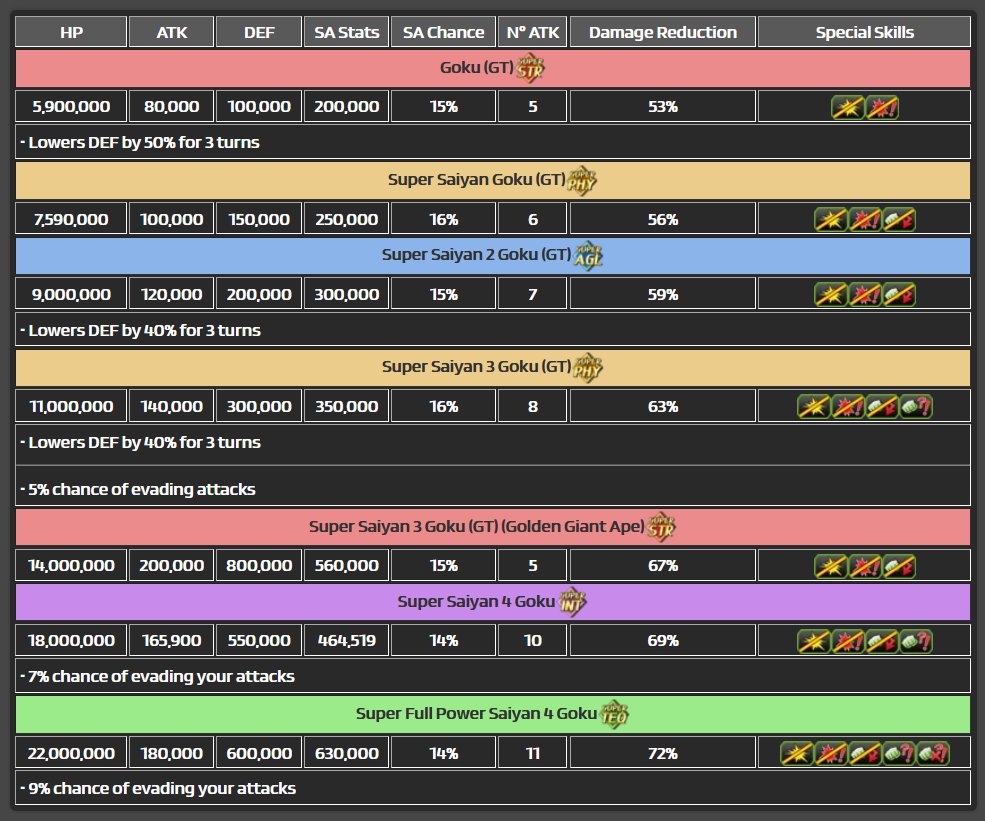This screenshot has height=821, width=985.
Task: Click the DEF column header
Action: coord(259,32)
